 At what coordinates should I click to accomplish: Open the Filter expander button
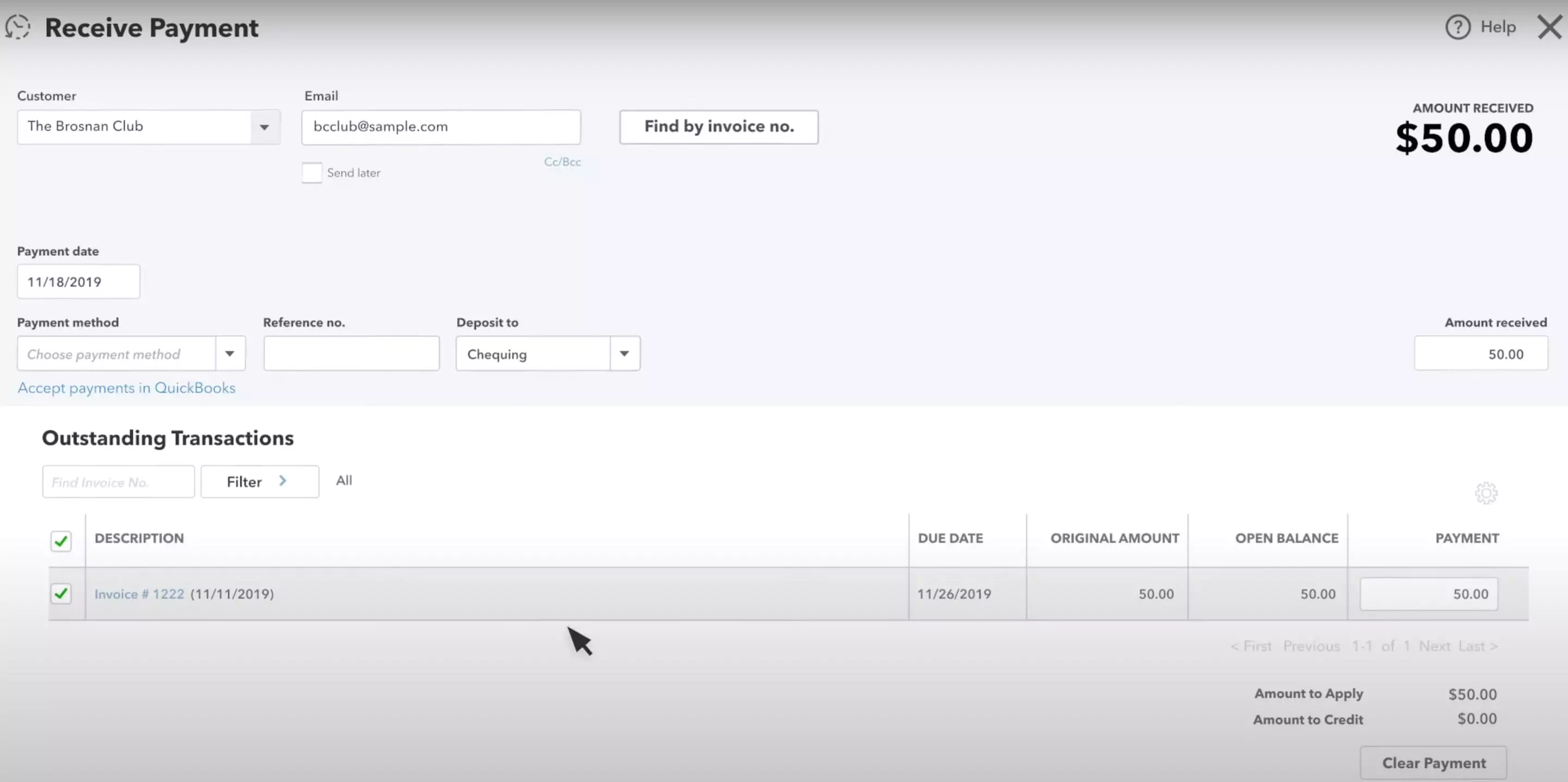click(259, 482)
